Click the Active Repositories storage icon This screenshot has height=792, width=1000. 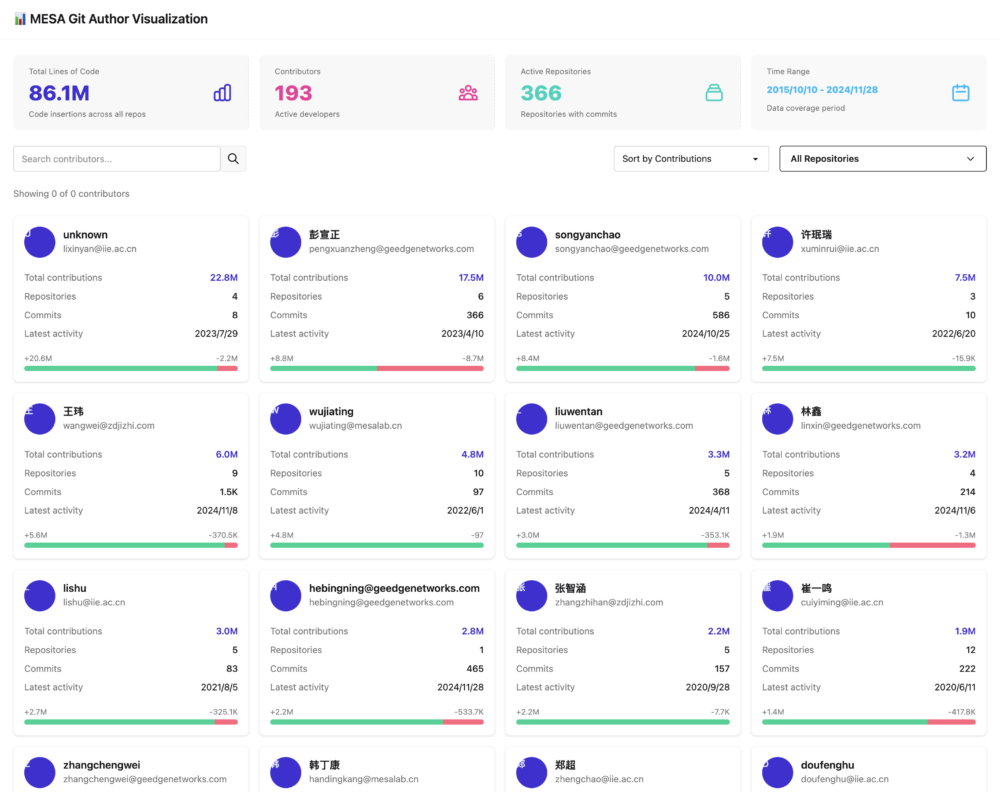coord(714,93)
